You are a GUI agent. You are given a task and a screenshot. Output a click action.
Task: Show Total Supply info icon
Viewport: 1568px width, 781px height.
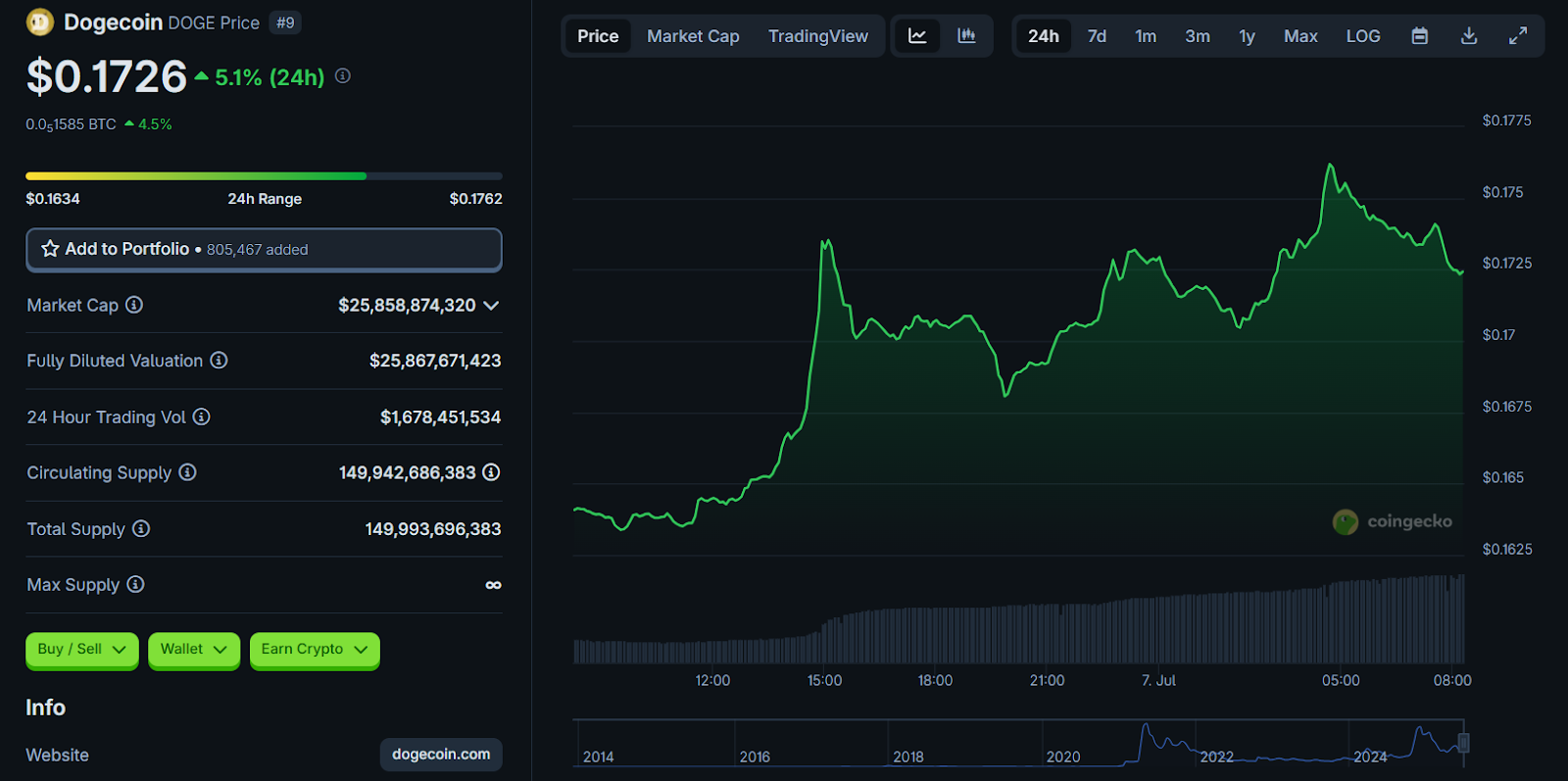[x=141, y=528]
